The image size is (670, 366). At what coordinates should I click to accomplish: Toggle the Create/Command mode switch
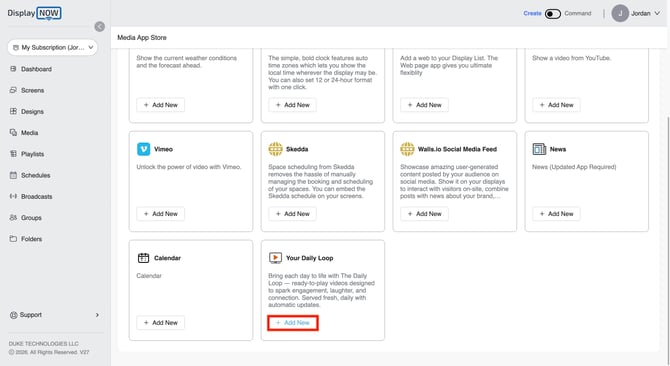tap(552, 14)
